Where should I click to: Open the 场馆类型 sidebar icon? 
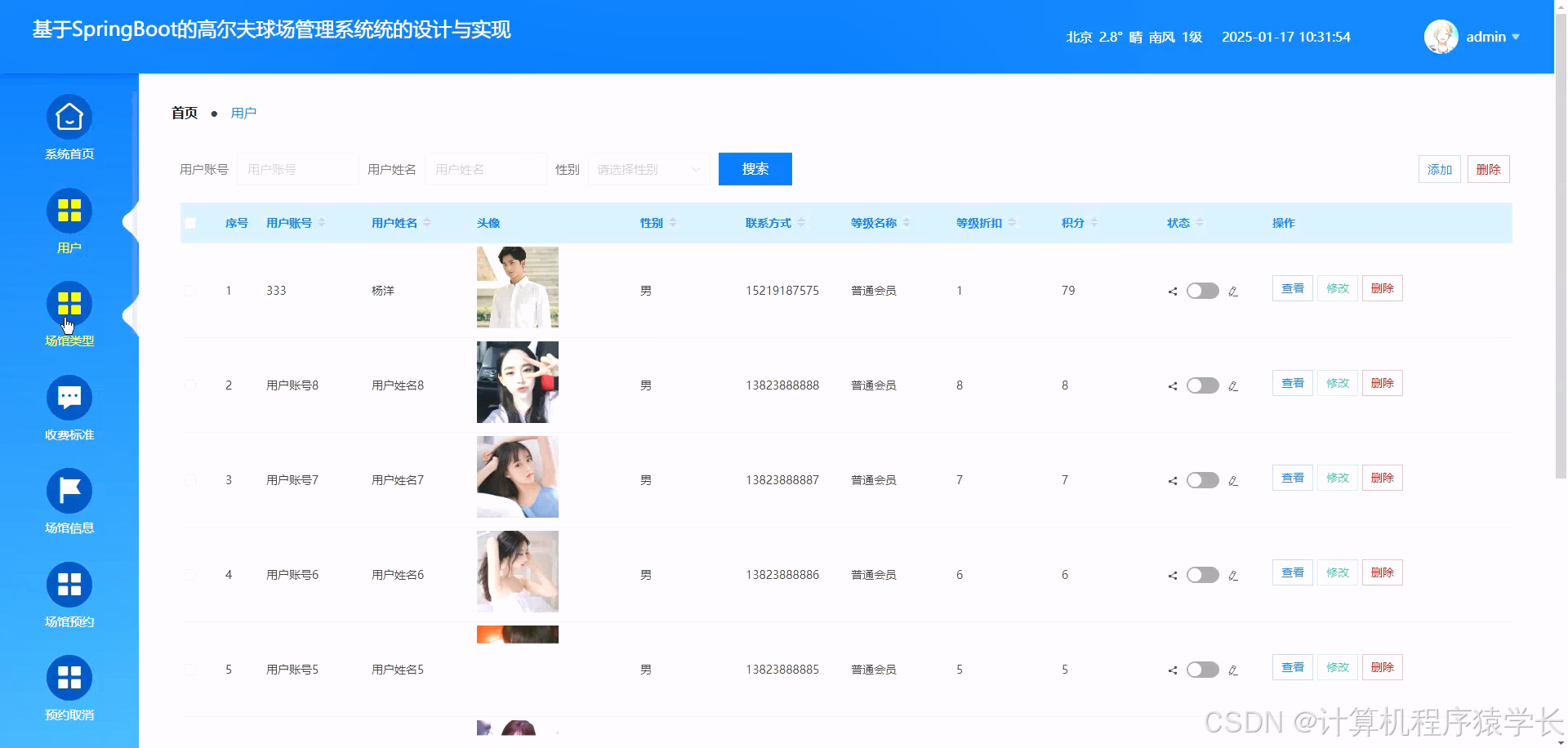69,304
